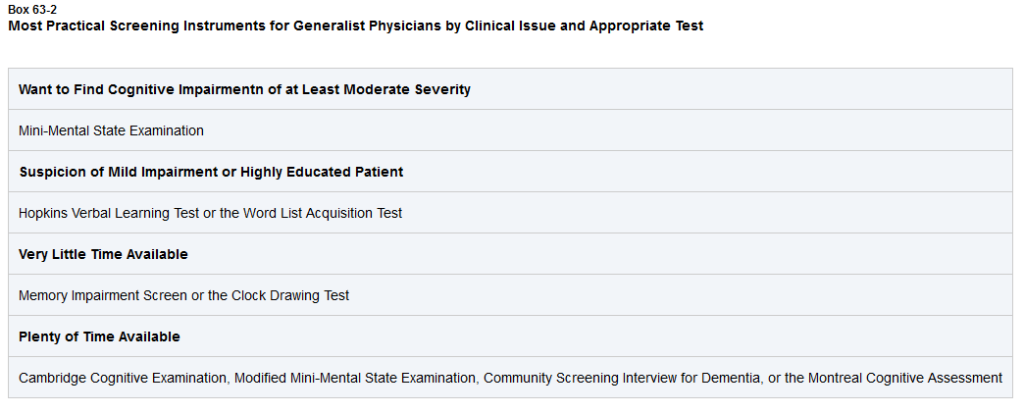This screenshot has height=413, width=1024.
Task: Click the "Box 63-2" label
Action: (28, 9)
